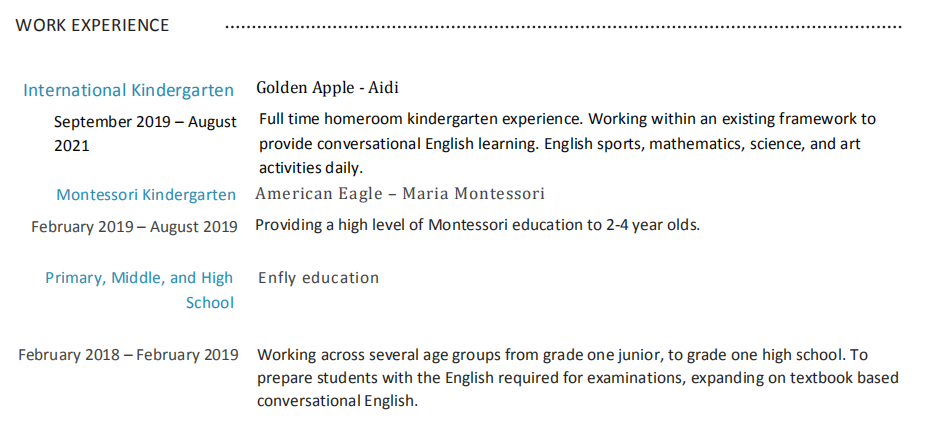This screenshot has width=942, height=424.
Task: Click the dotted divider line beside the heading
Action: tap(564, 27)
